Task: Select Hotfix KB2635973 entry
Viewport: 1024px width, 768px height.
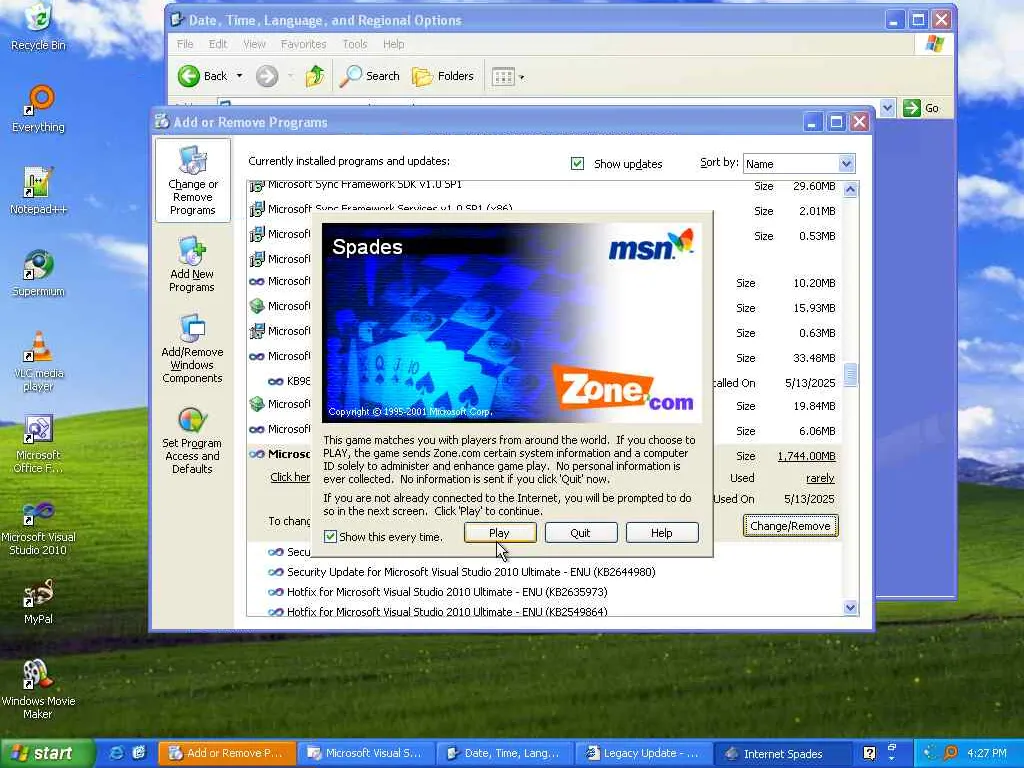Action: (447, 592)
